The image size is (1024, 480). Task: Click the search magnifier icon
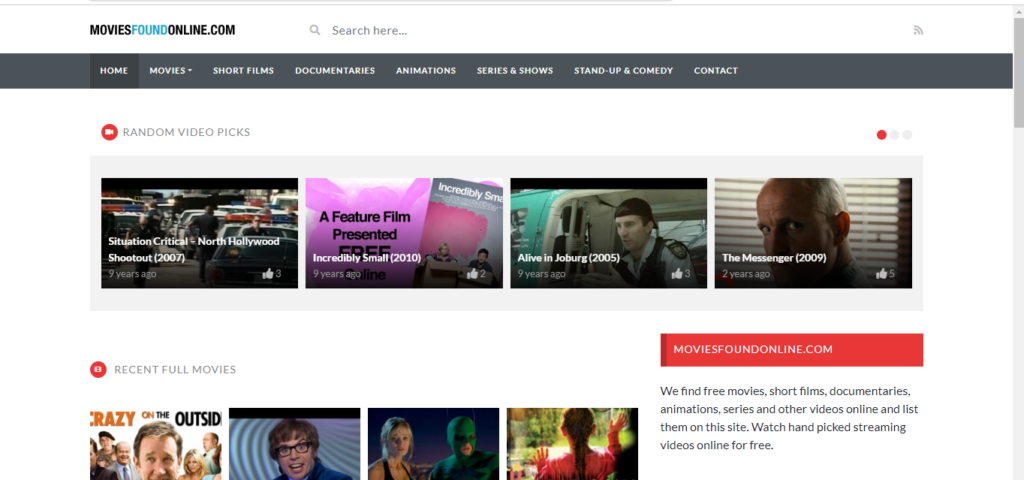pyautogui.click(x=315, y=30)
